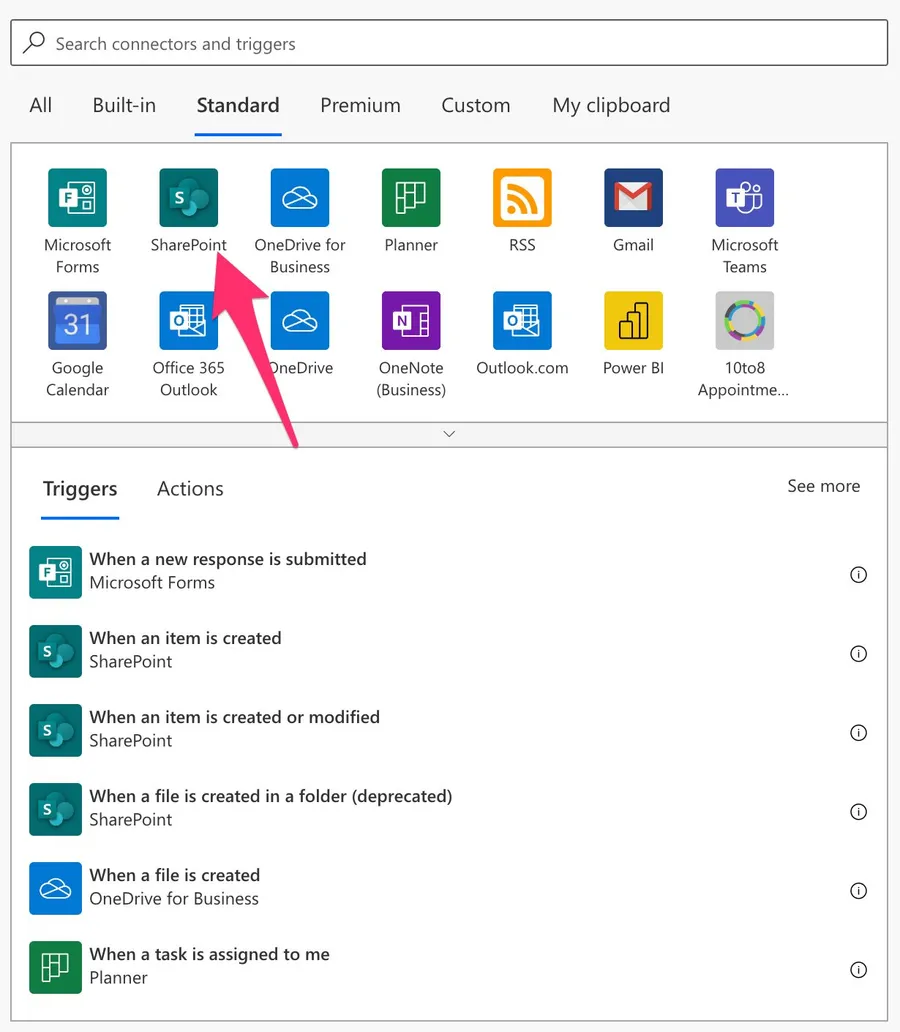Show info for 'When a task is assigned to me'
This screenshot has height=1032, width=900.
pos(857,970)
